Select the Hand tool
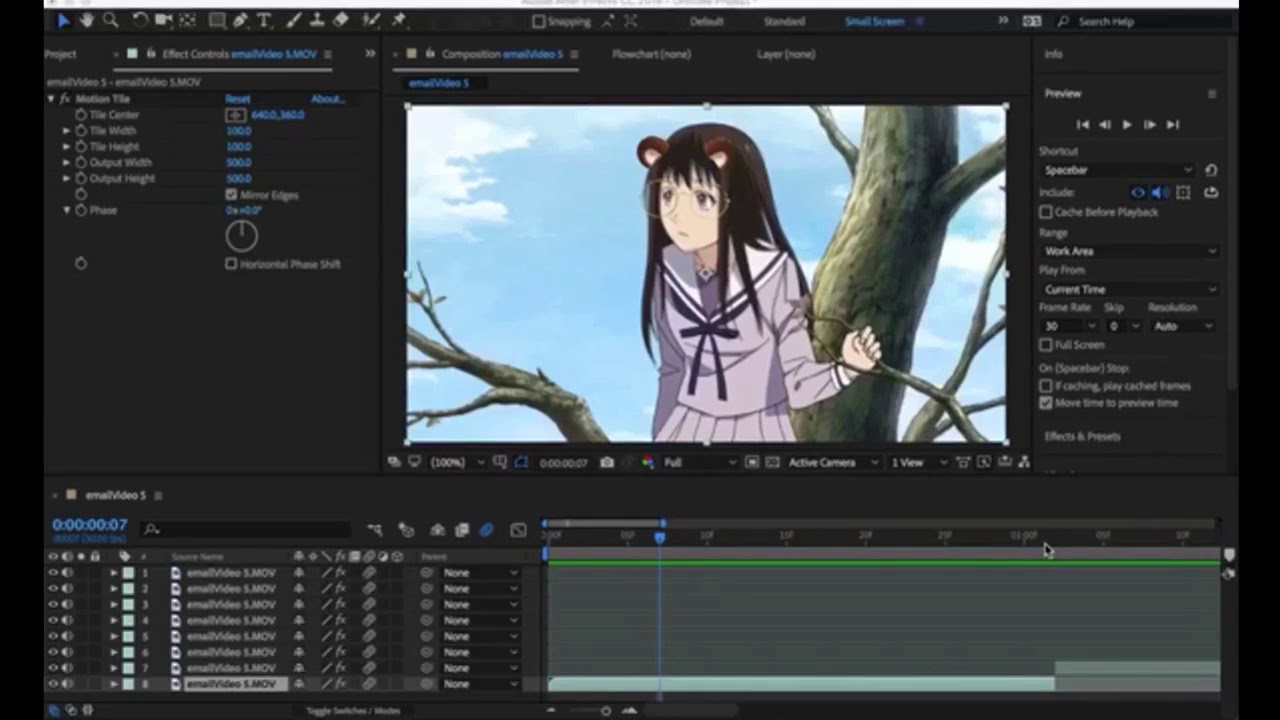Screen dimensions: 1280x720 tap(86, 20)
